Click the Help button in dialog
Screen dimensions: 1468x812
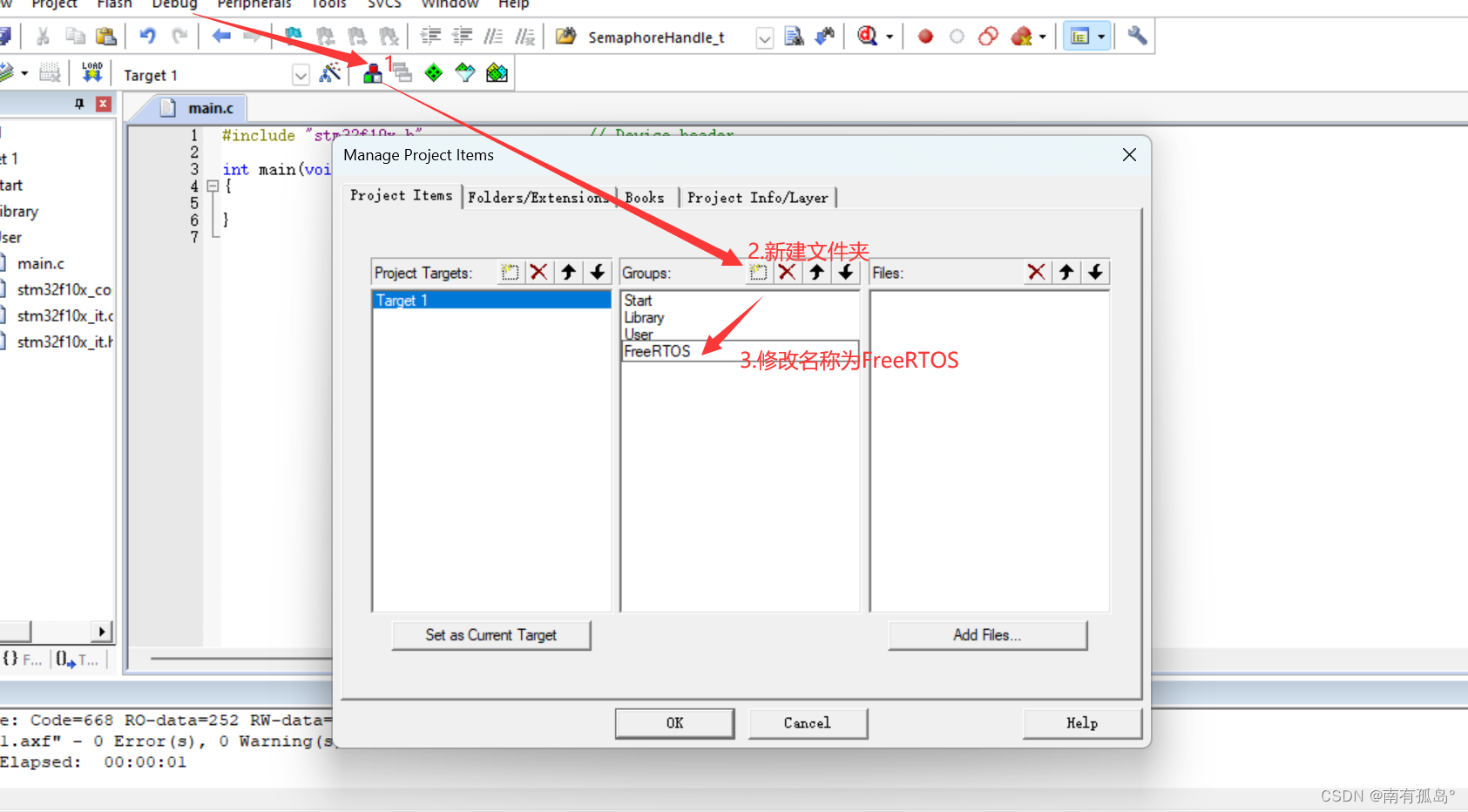click(x=1082, y=723)
